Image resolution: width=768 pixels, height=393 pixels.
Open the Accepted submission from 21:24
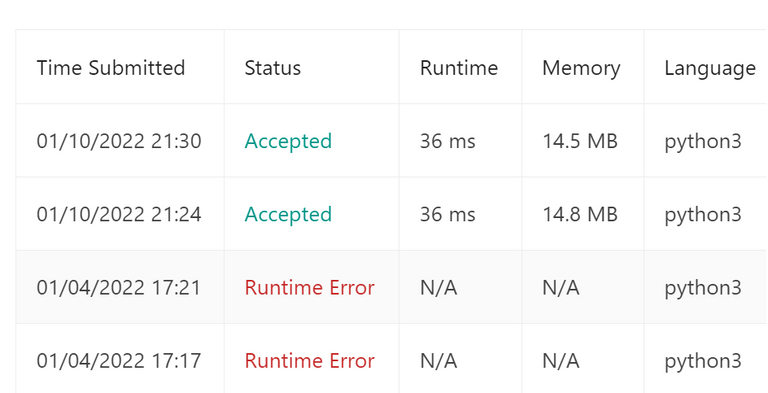click(288, 214)
